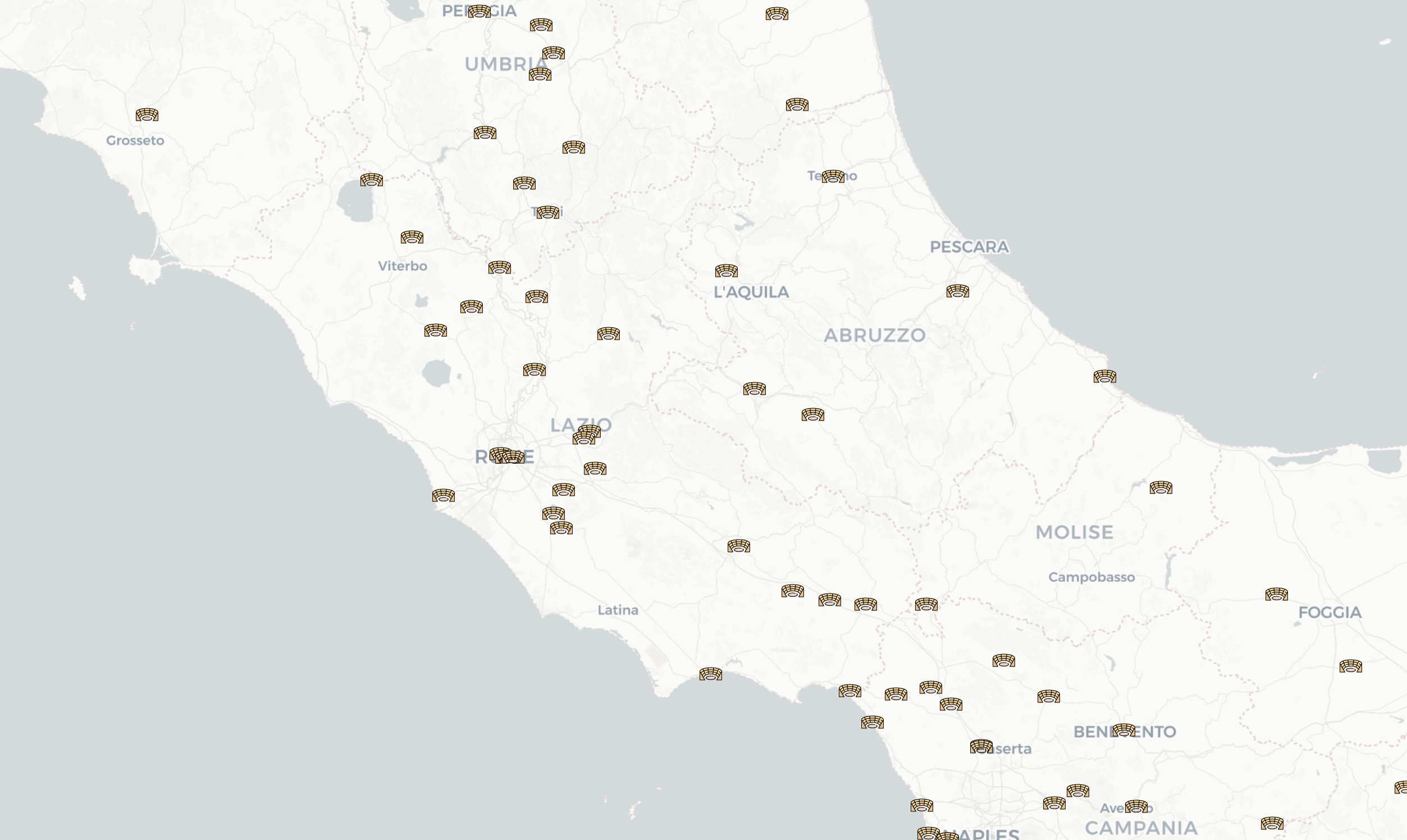Open the amphitheater marker covering the Terni label
The image size is (1407, 840).
click(548, 212)
